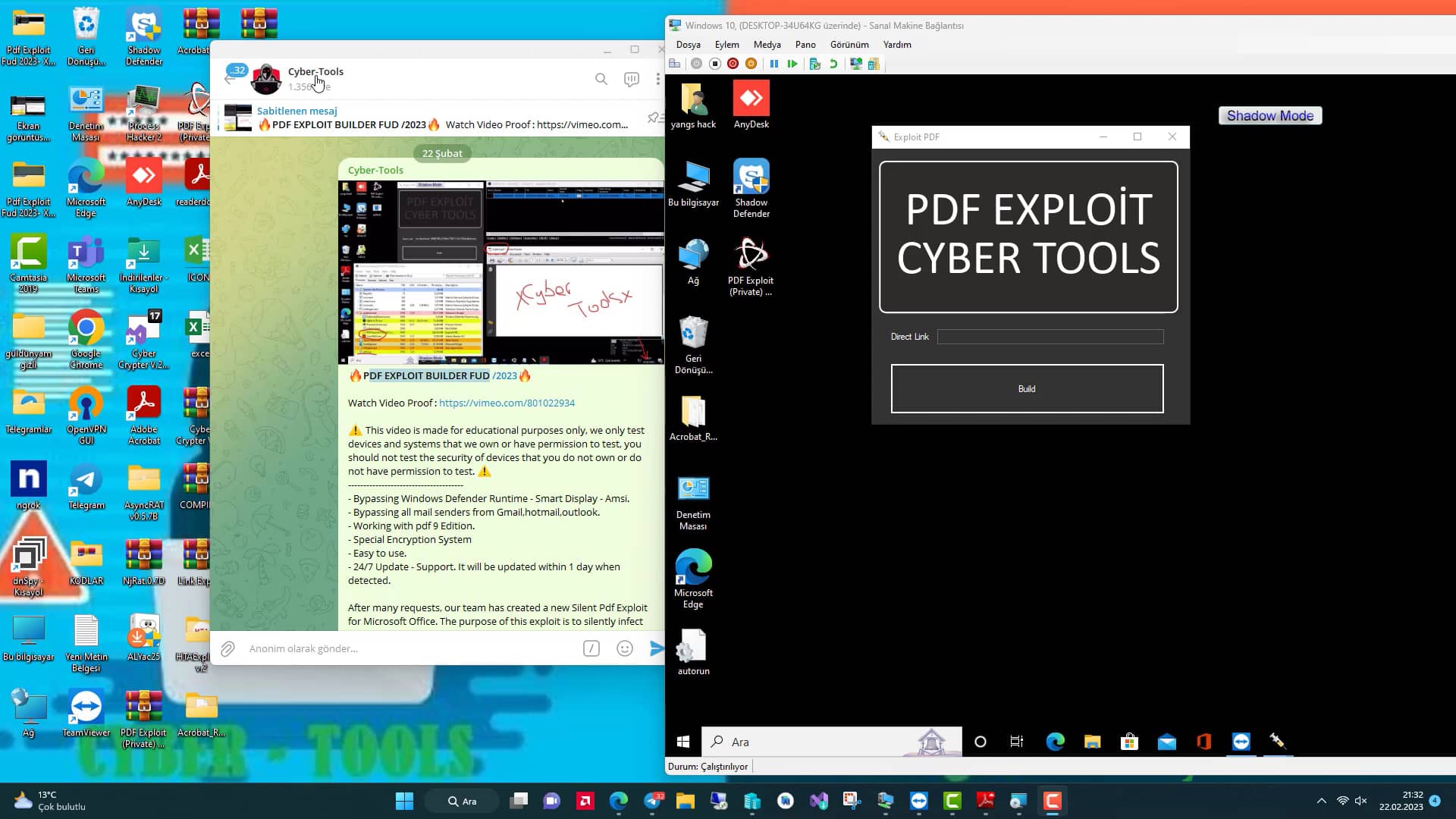Open the discussion icon in Telegram header
1456x819 pixels.
click(631, 79)
